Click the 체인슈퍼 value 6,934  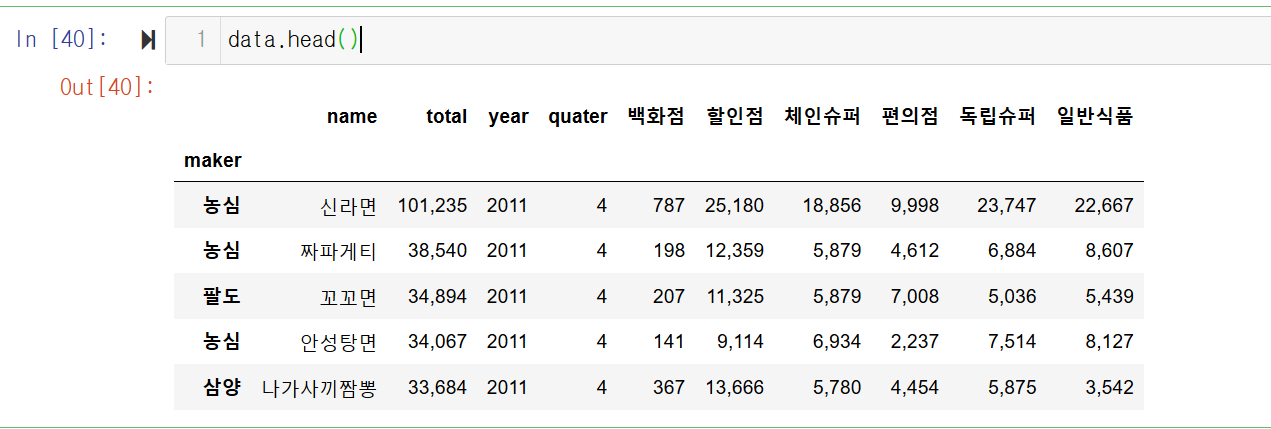point(837,342)
